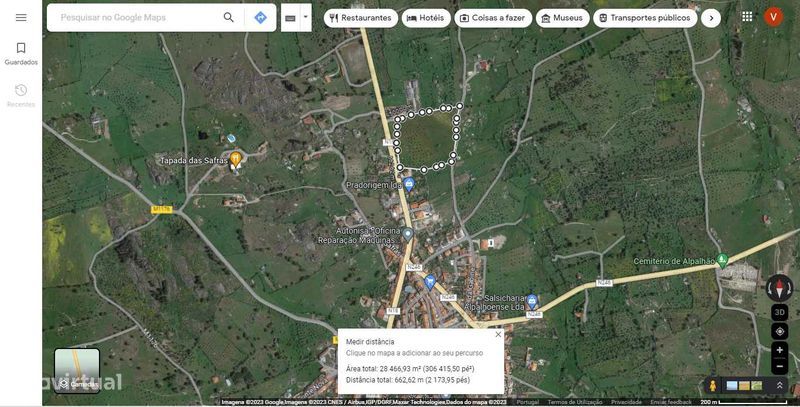Click the Salsicharia Alpalhoense Lda label
Viewport: 800px width, 407px height.
click(496, 302)
